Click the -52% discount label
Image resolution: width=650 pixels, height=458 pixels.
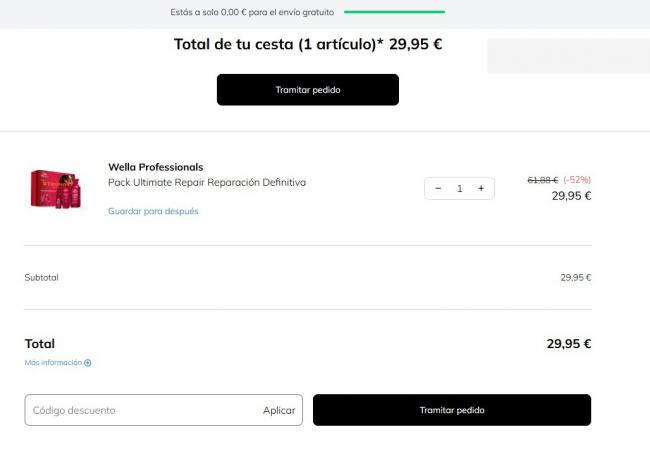pos(577,180)
